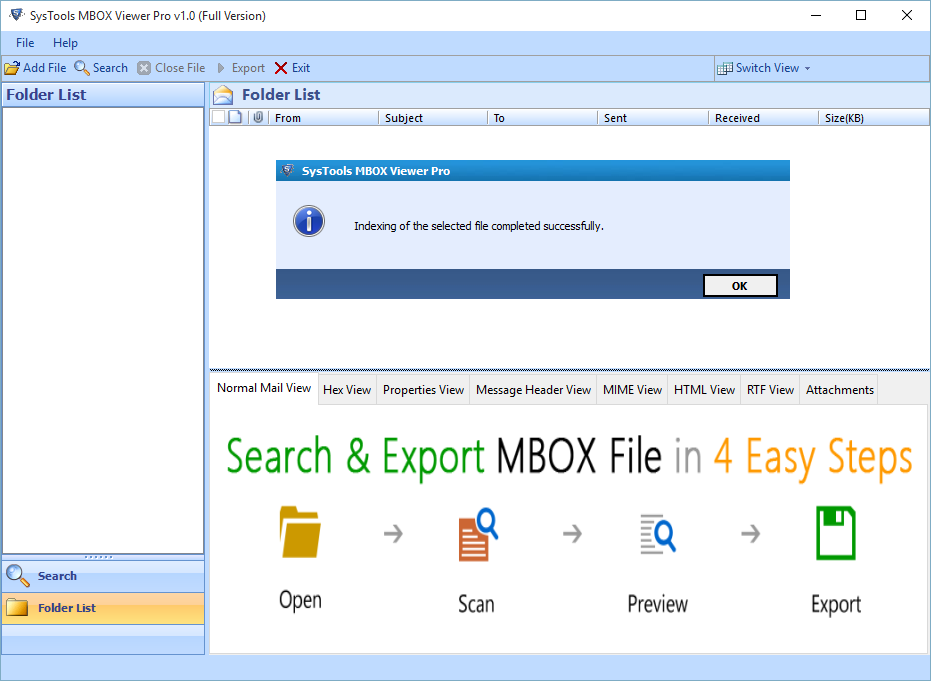Confirm the dialog with OK
Image resolution: width=931 pixels, height=681 pixels.
740,286
